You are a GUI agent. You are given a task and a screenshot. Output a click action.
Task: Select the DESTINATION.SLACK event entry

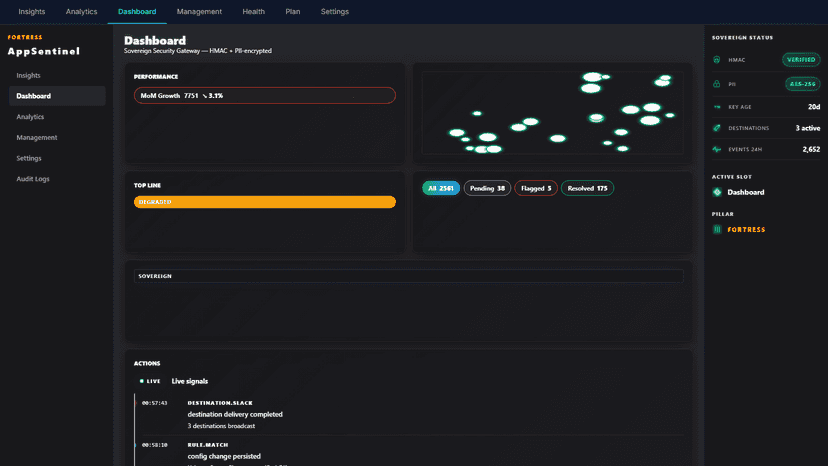click(x=409, y=414)
